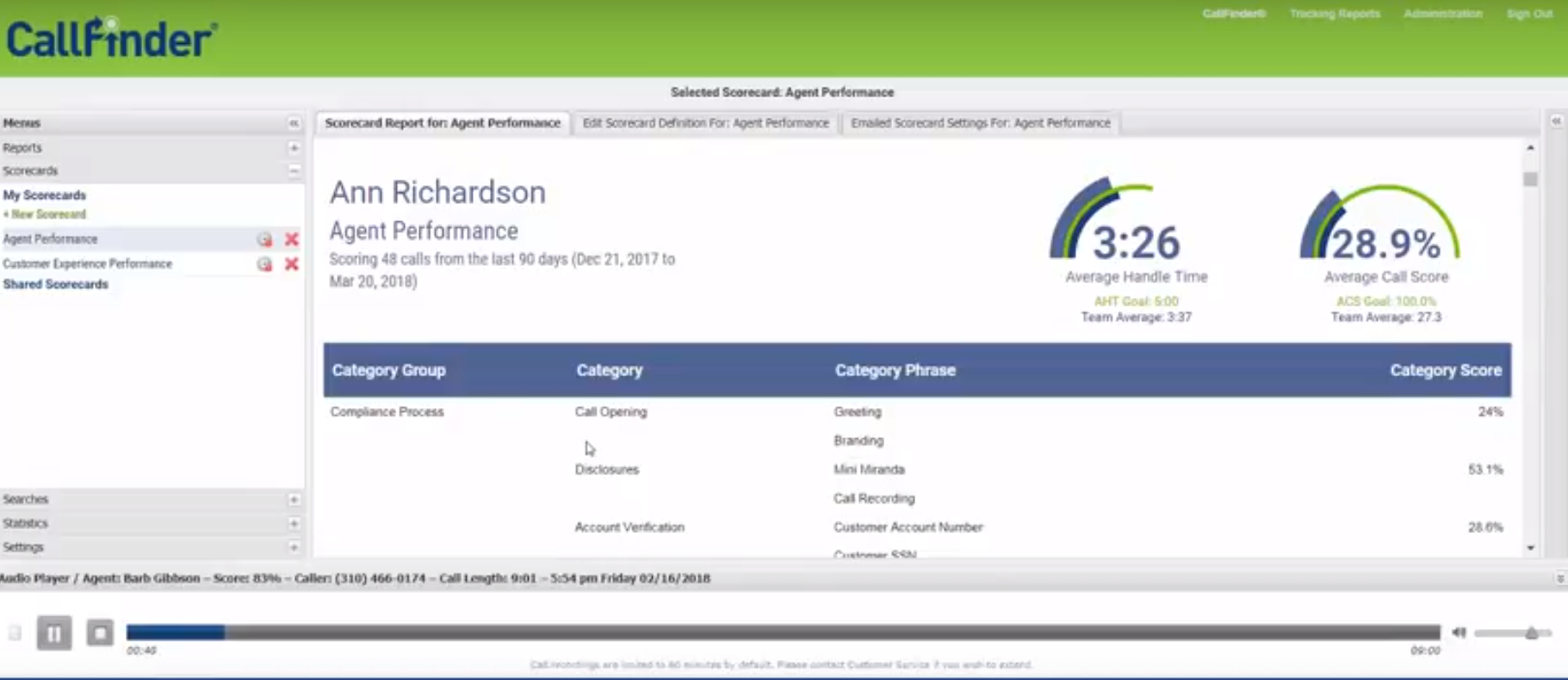Click the Category column header
Screen dimensions: 1568x680
(610, 370)
